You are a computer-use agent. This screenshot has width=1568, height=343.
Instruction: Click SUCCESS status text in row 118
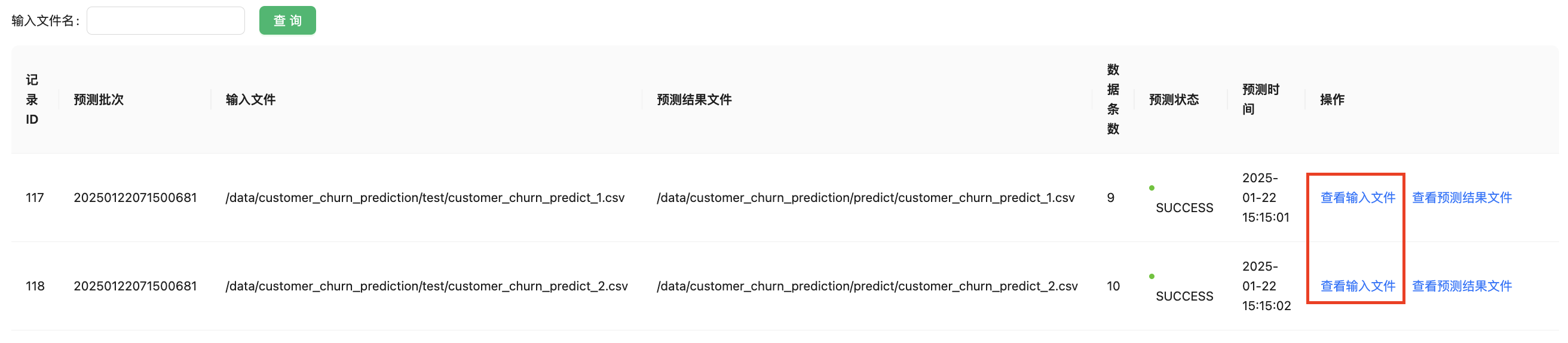(x=1184, y=296)
